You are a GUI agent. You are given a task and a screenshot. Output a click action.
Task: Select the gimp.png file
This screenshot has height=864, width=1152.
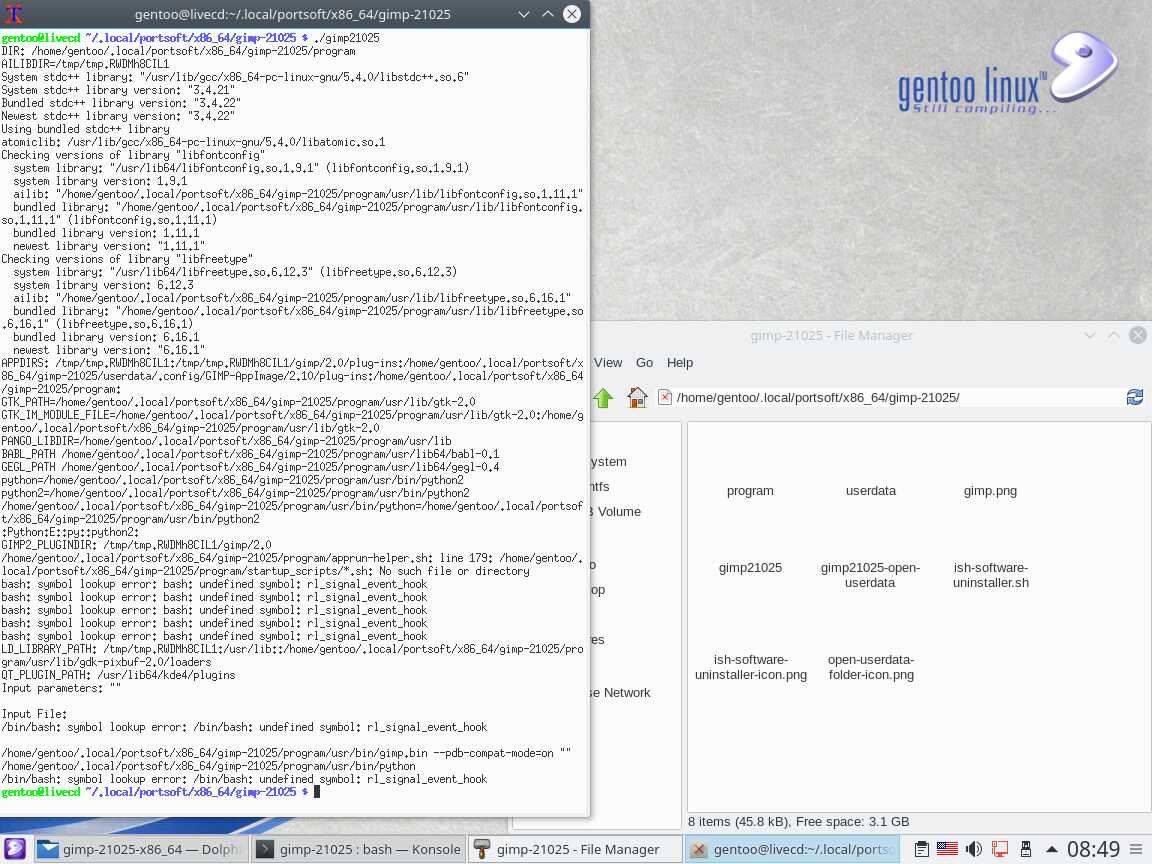990,491
